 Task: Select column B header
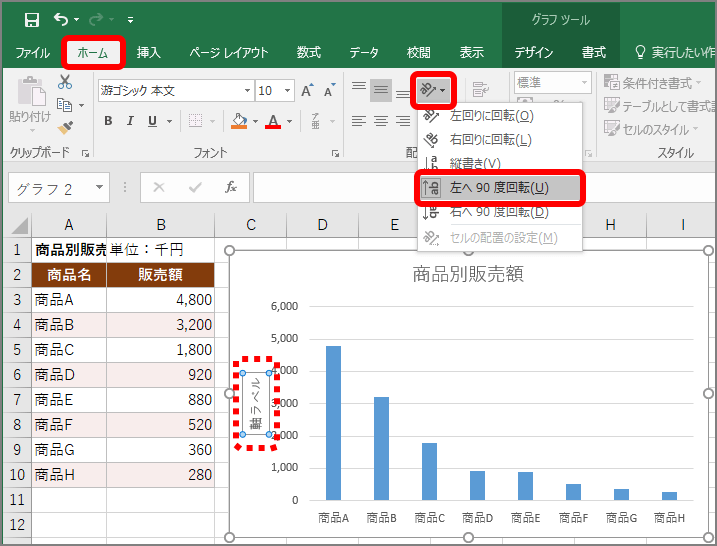(x=161, y=225)
